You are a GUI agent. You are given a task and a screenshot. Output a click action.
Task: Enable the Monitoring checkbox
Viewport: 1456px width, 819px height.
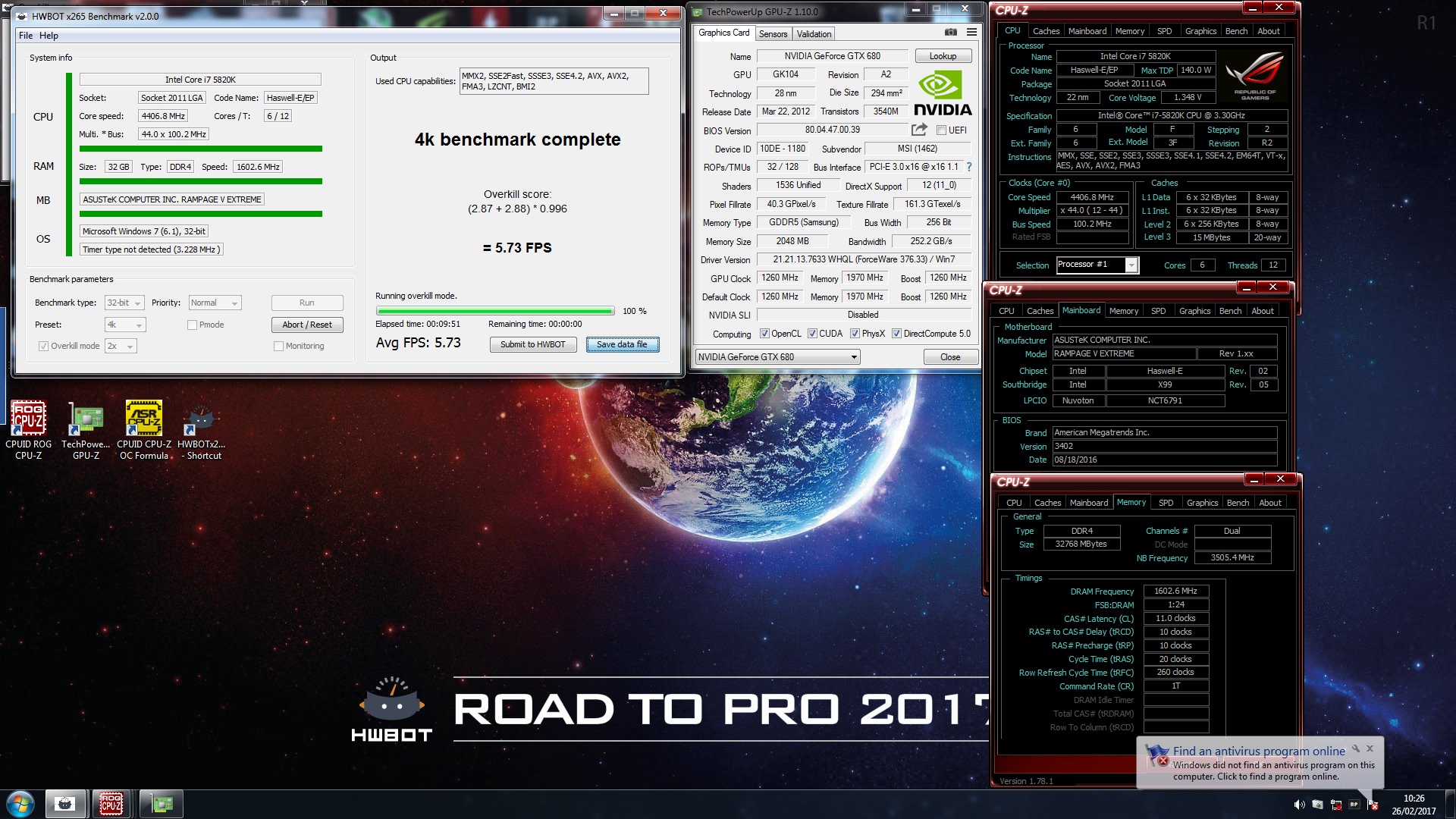[x=278, y=346]
